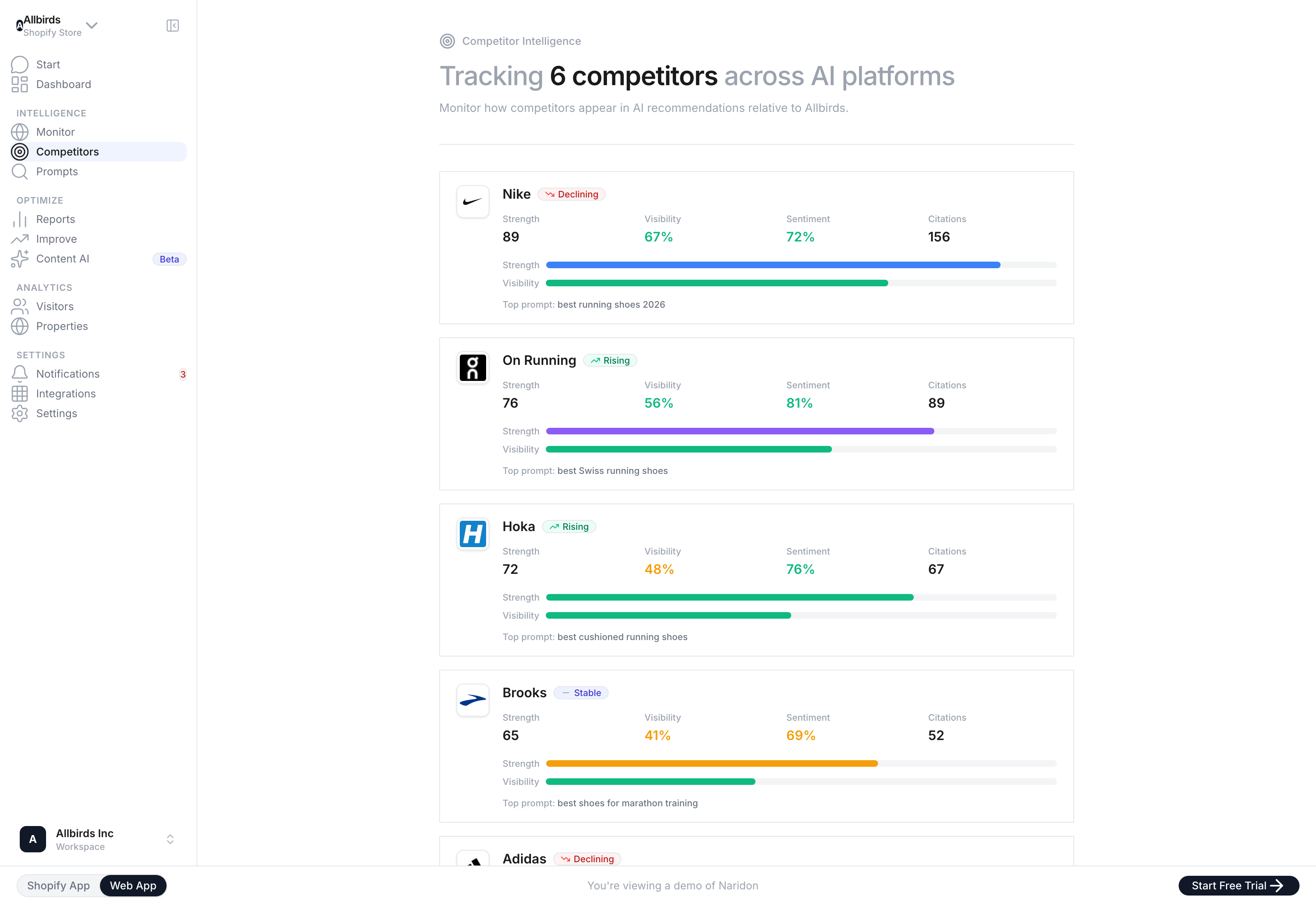Screen dimensions: 1316x905
Task: Click the Content AI sparkle icon
Action: [x=20, y=259]
